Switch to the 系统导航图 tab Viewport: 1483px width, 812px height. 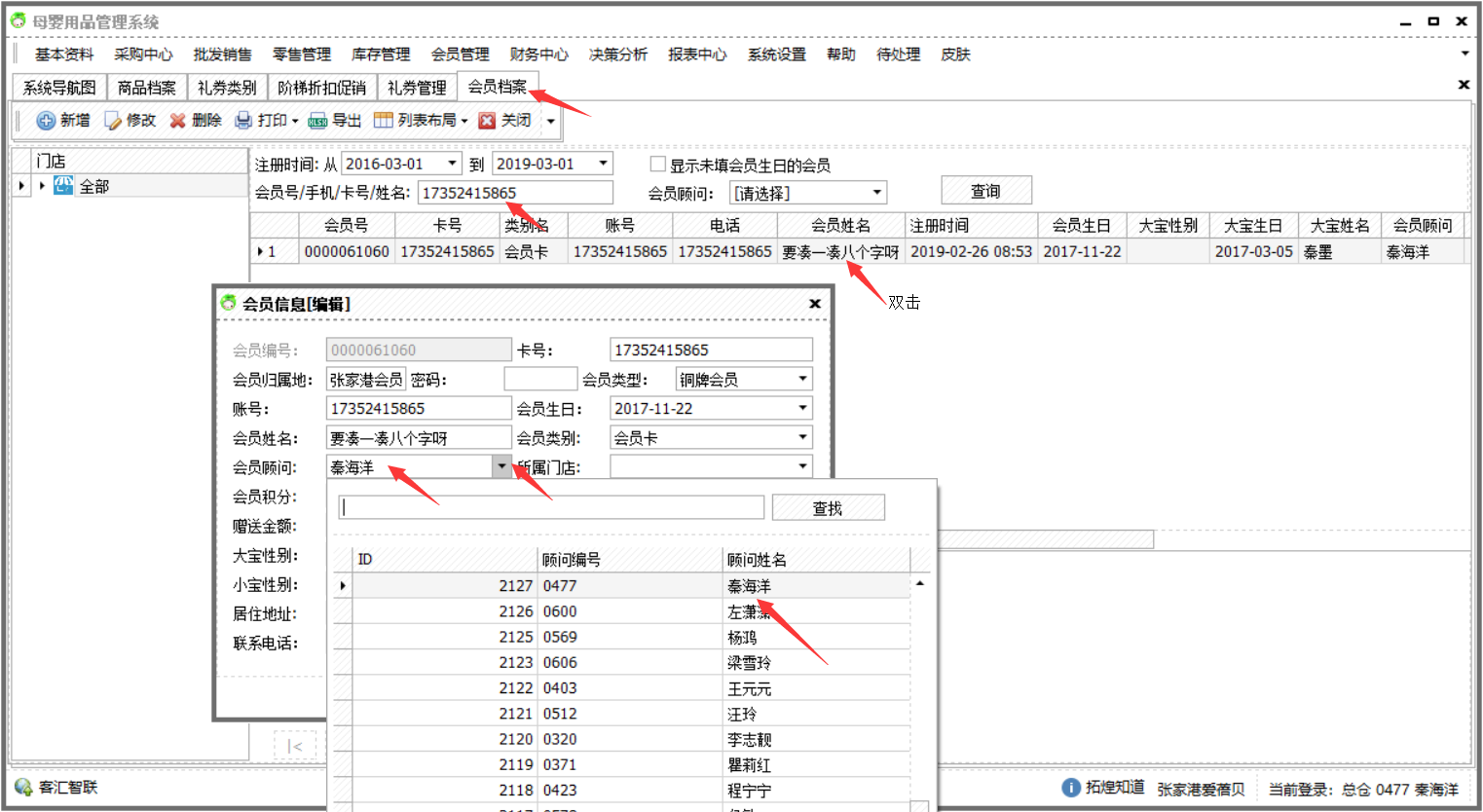(x=59, y=88)
